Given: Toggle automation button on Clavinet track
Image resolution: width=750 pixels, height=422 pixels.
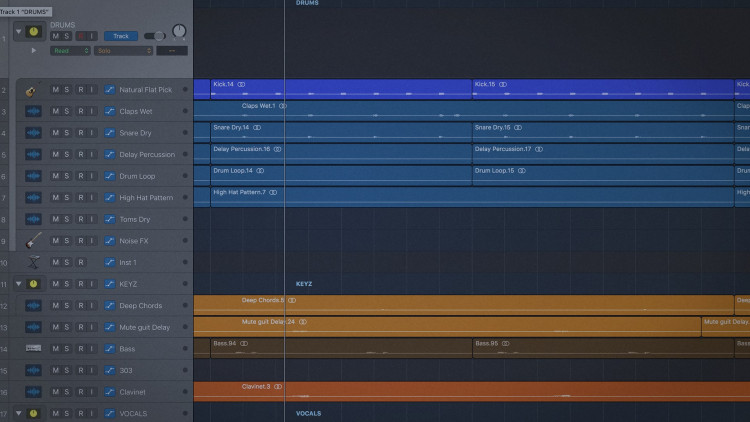Looking at the screenshot, I should (110, 392).
